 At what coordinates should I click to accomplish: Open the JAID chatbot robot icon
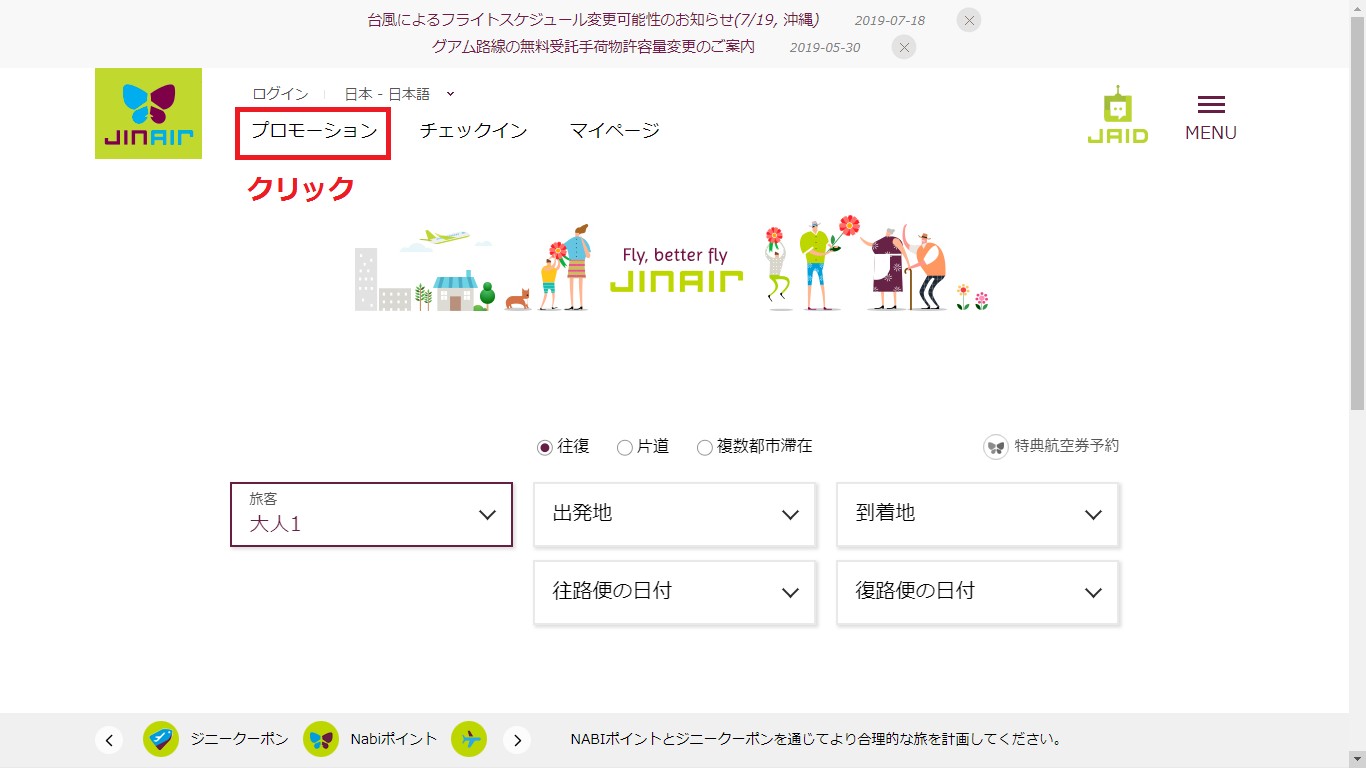(1117, 114)
